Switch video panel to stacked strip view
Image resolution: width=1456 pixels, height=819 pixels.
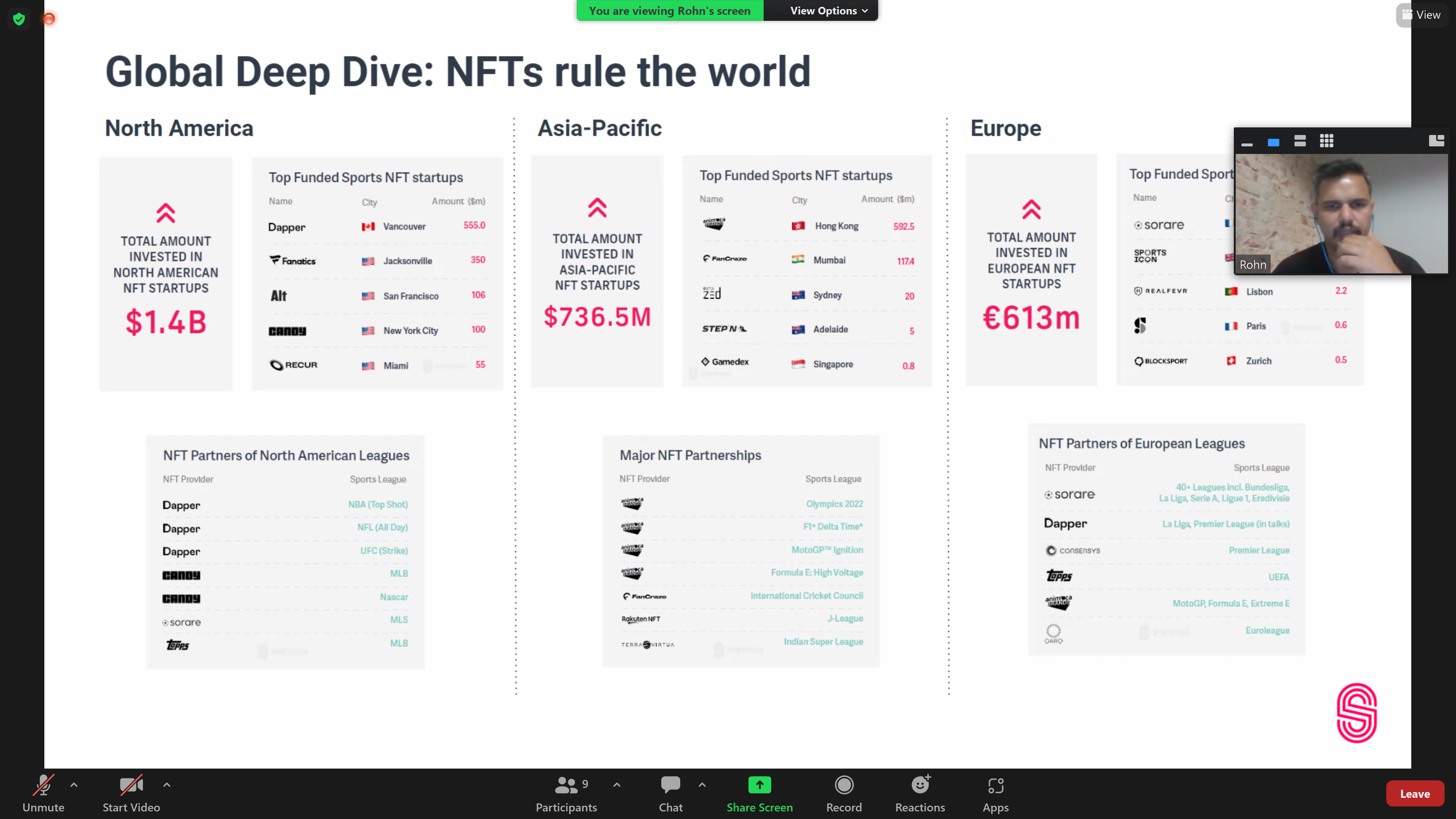pyautogui.click(x=1300, y=141)
